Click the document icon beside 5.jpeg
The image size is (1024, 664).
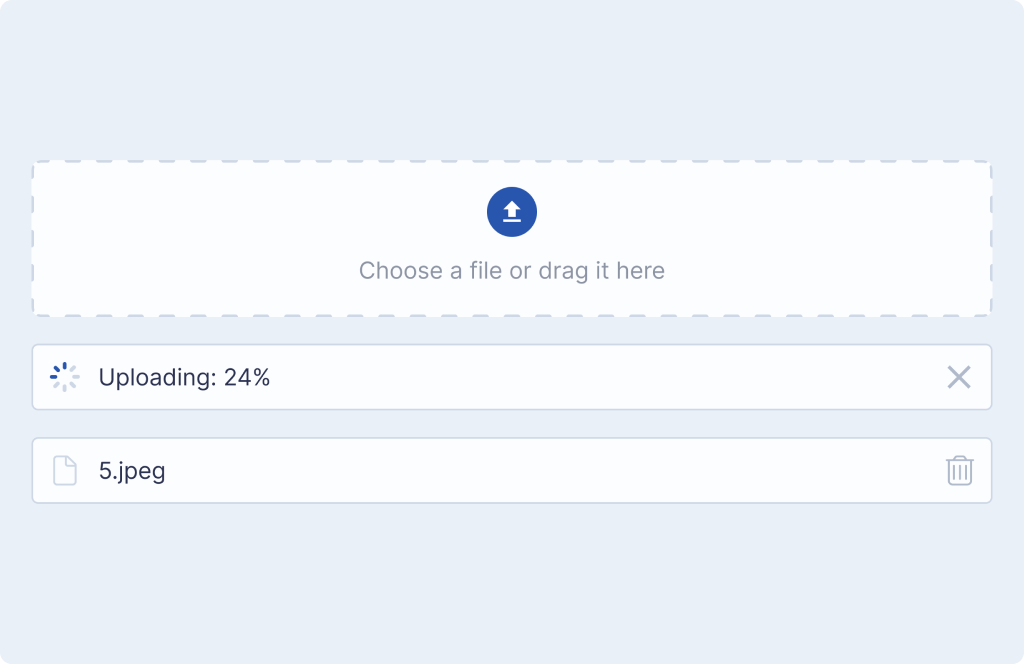(64, 470)
